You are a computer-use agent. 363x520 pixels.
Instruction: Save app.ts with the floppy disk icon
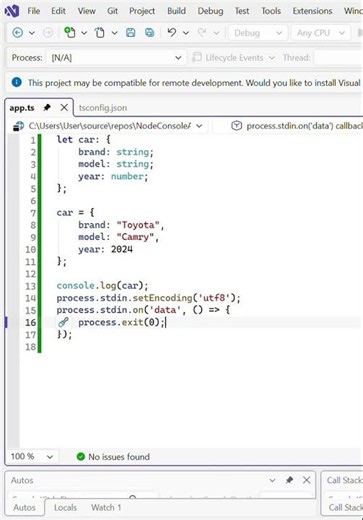pos(130,33)
